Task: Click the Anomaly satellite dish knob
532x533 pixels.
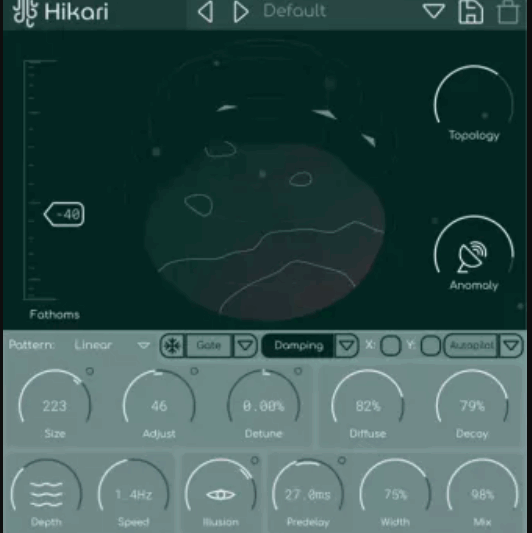Action: click(x=474, y=245)
